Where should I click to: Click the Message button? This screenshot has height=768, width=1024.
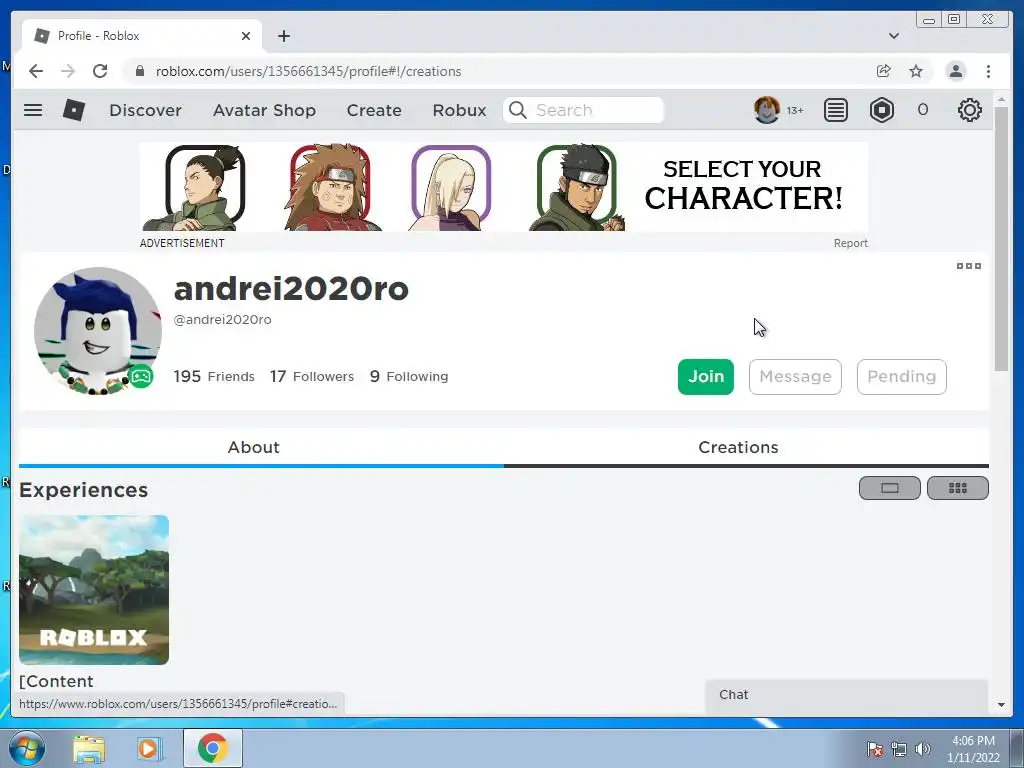pos(795,377)
